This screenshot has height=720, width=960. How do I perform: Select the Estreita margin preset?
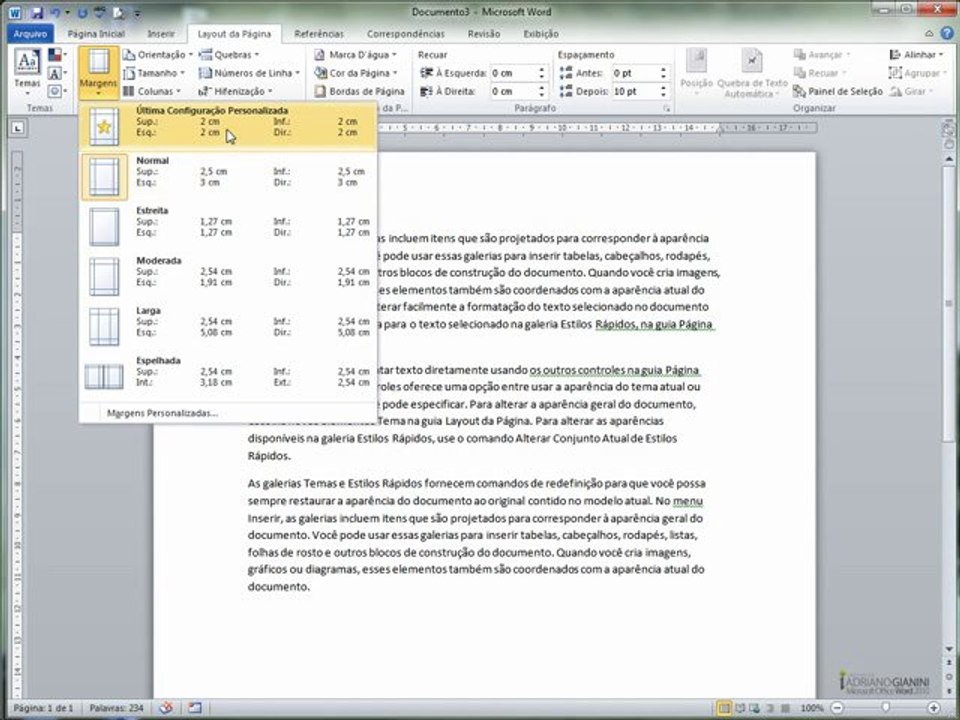click(x=228, y=227)
